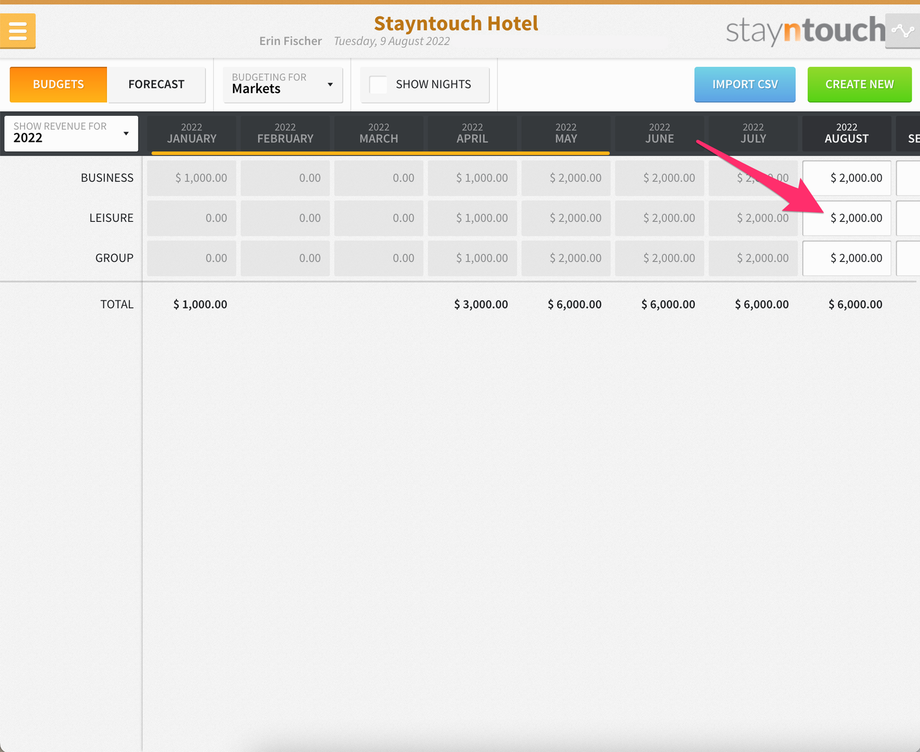Click the LEISURE row label
Image resolution: width=920 pixels, height=752 pixels.
point(111,218)
